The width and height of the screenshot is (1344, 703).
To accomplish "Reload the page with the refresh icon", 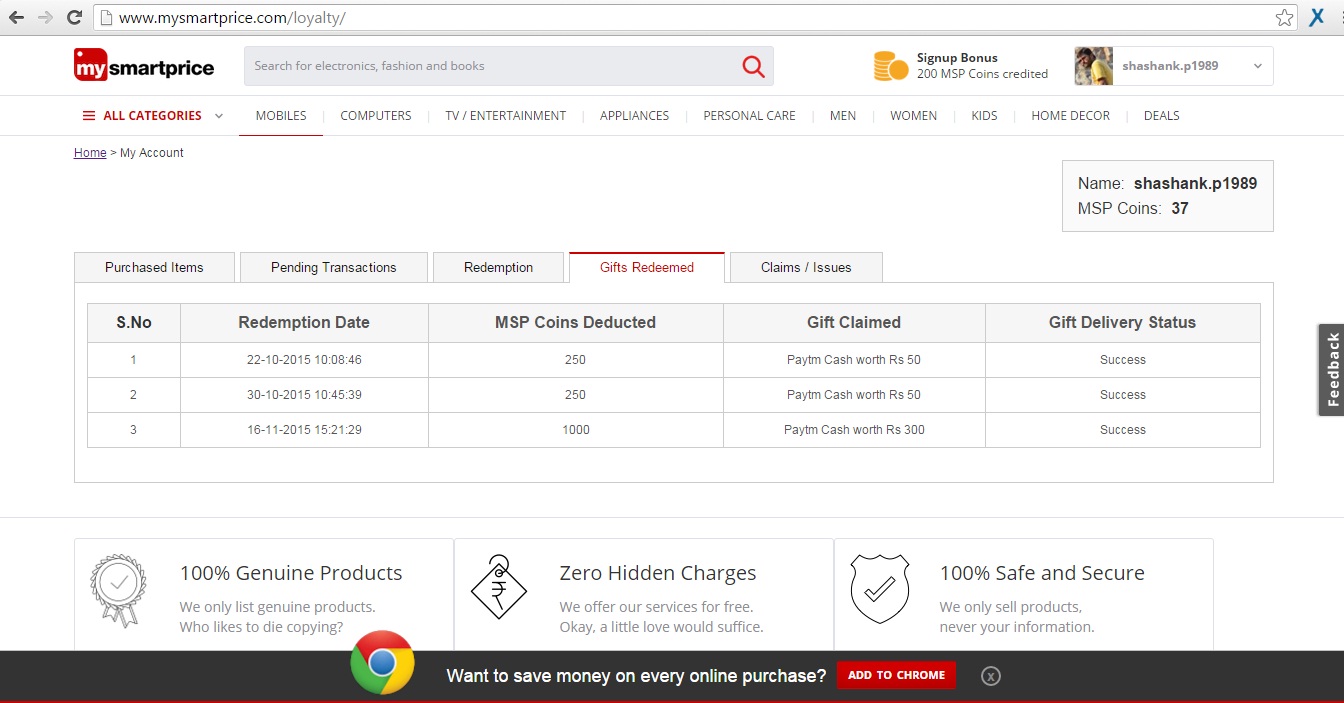I will (x=74, y=17).
